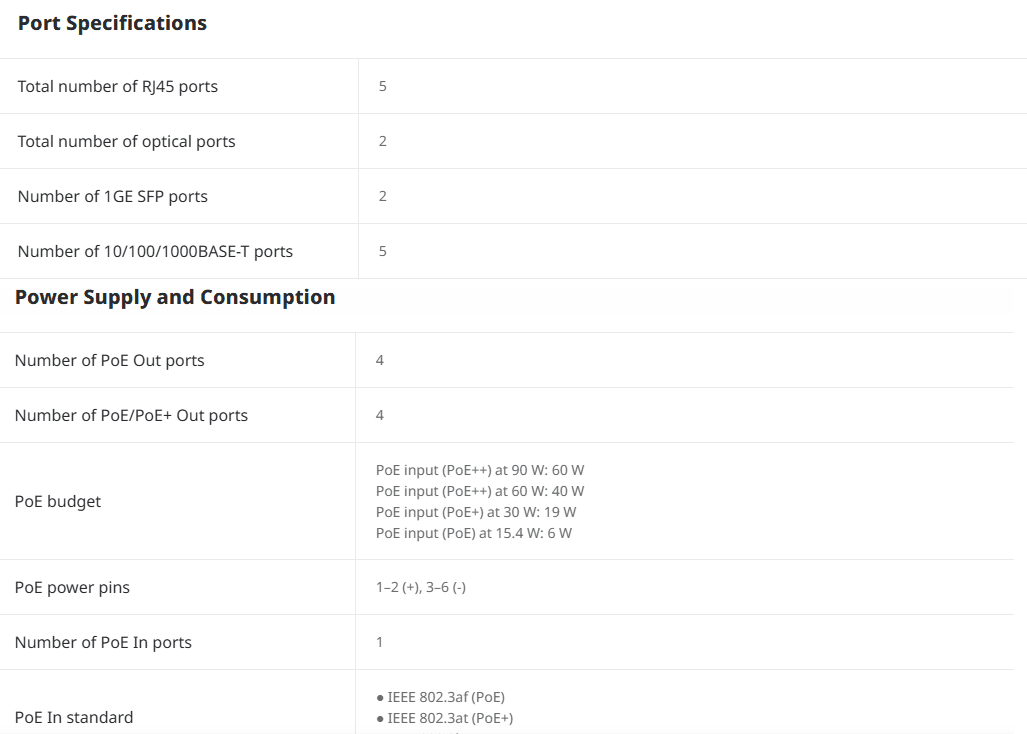Select the Number of PoE In ports label
The width and height of the screenshot is (1027, 734).
click(103, 642)
